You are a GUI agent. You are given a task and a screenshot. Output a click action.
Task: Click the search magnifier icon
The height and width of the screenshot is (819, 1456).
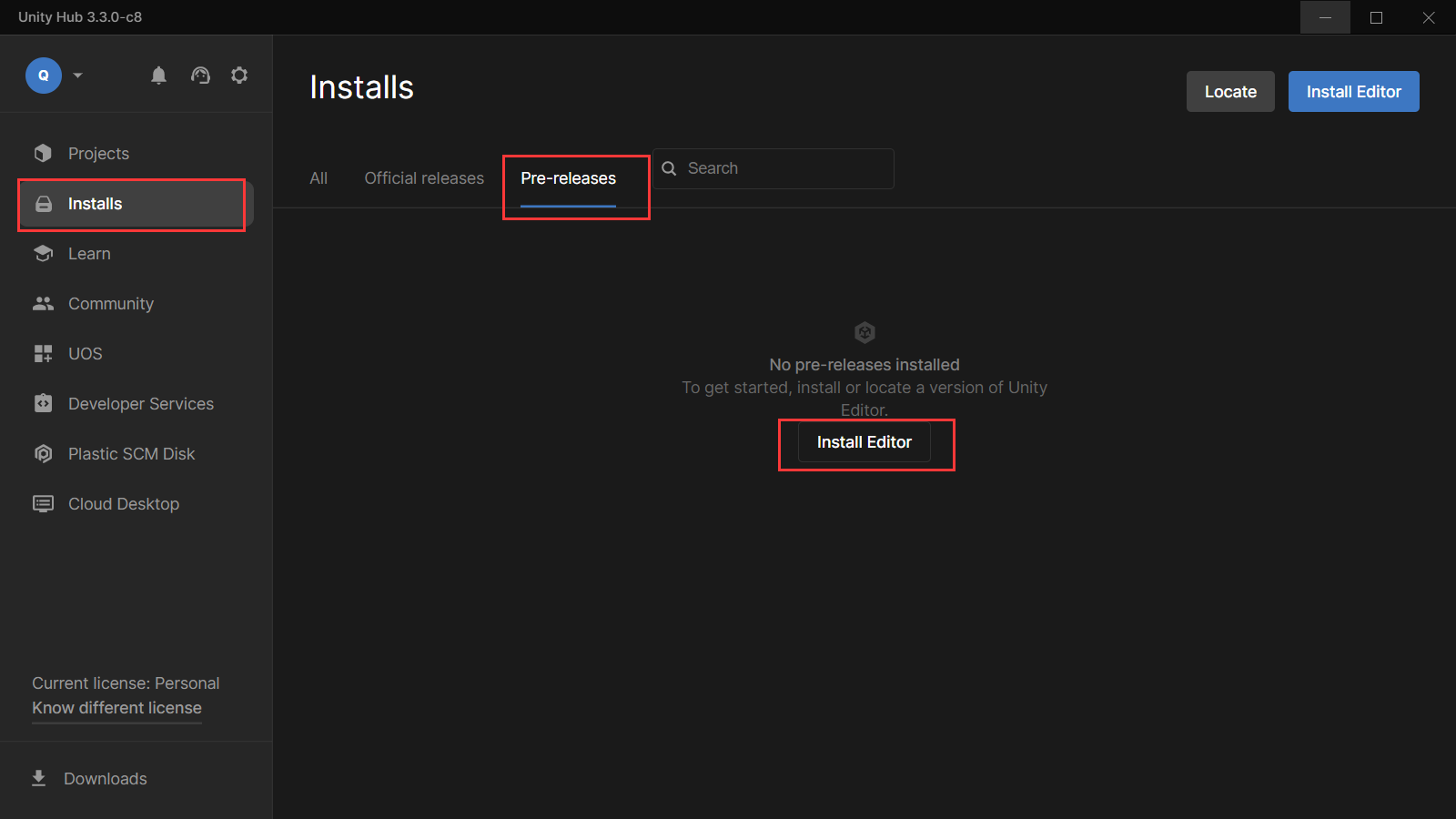tap(669, 168)
